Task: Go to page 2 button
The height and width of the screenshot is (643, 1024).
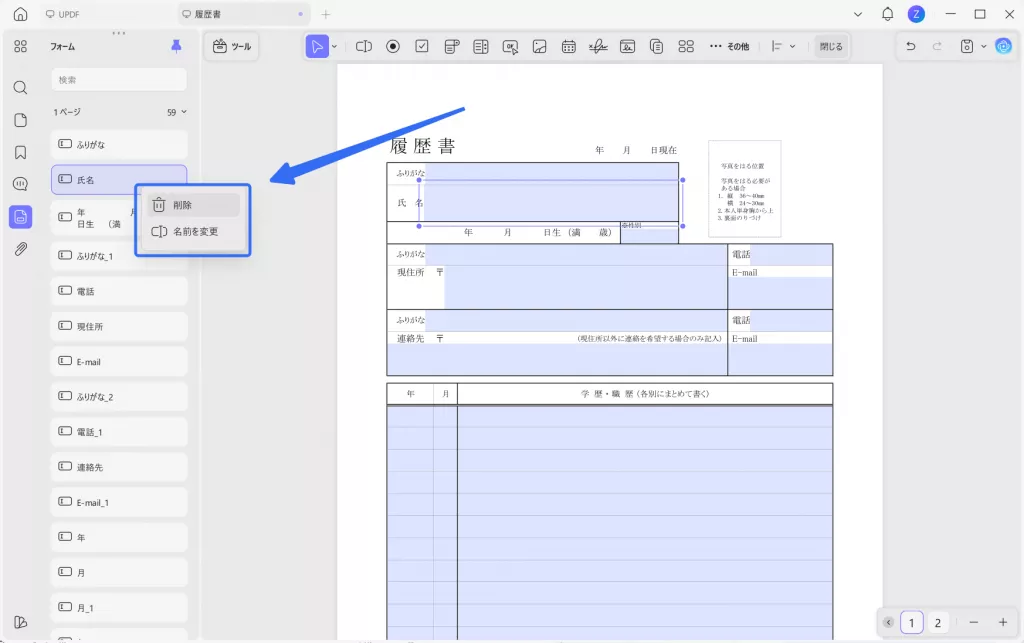Action: point(938,623)
